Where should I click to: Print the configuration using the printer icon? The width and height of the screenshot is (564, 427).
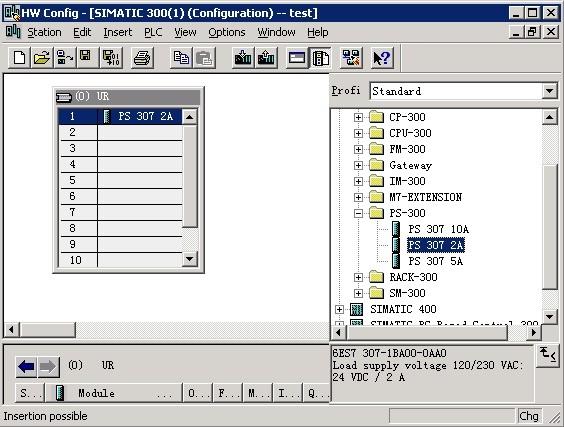[142, 58]
